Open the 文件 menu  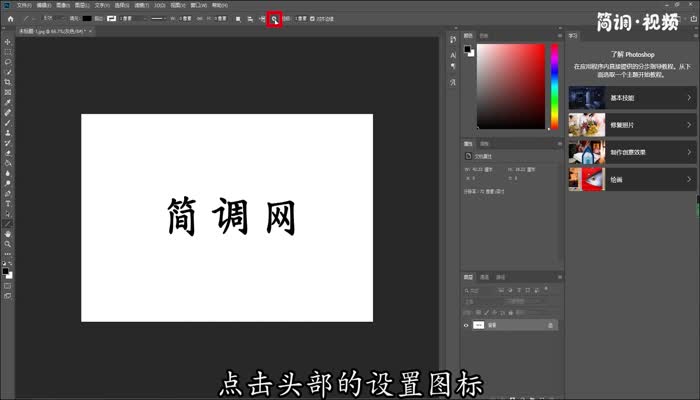click(22, 5)
